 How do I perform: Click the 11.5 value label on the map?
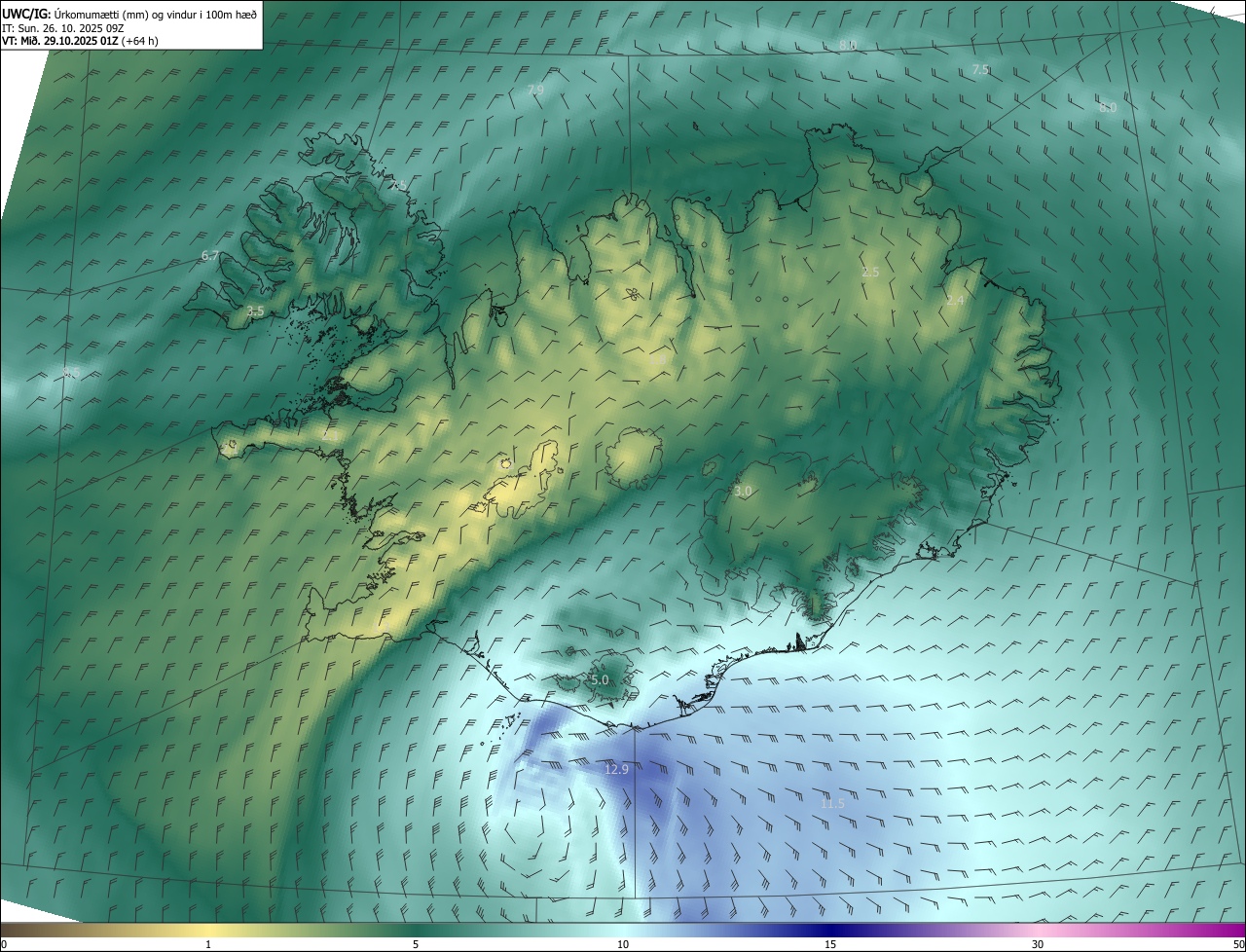point(832,803)
